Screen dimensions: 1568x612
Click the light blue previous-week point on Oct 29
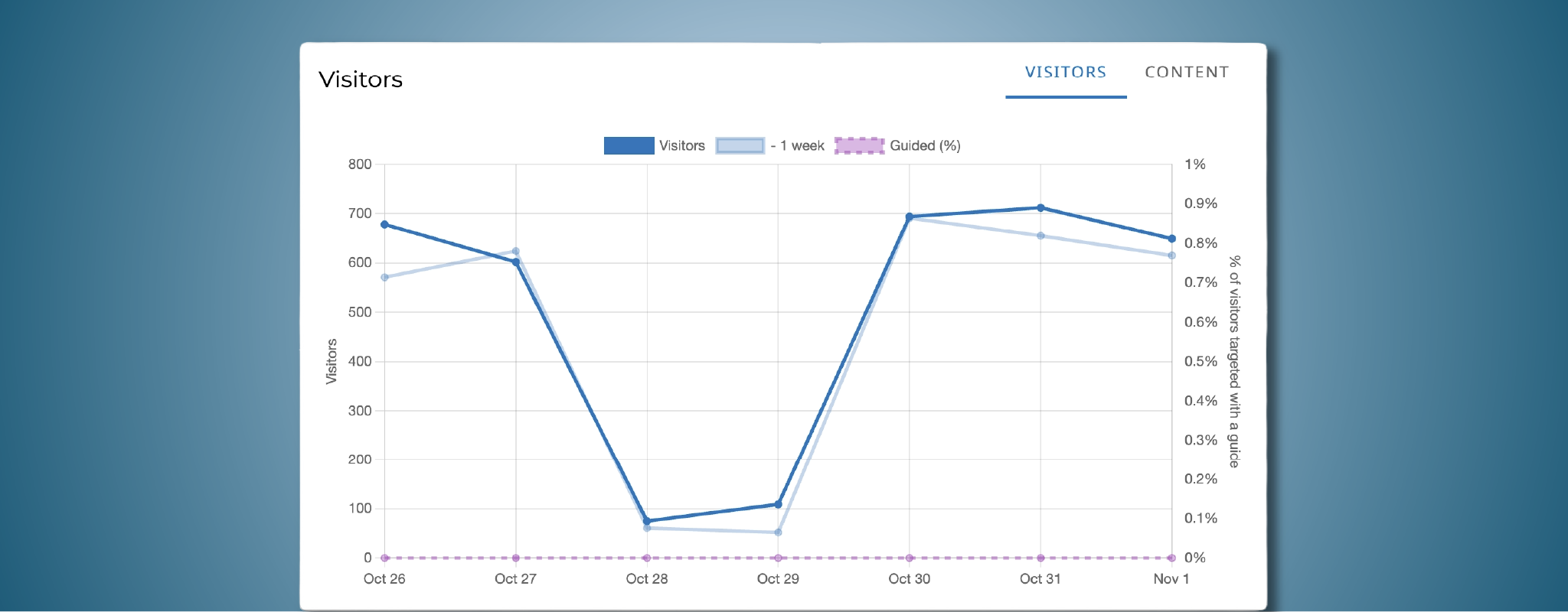(x=778, y=532)
